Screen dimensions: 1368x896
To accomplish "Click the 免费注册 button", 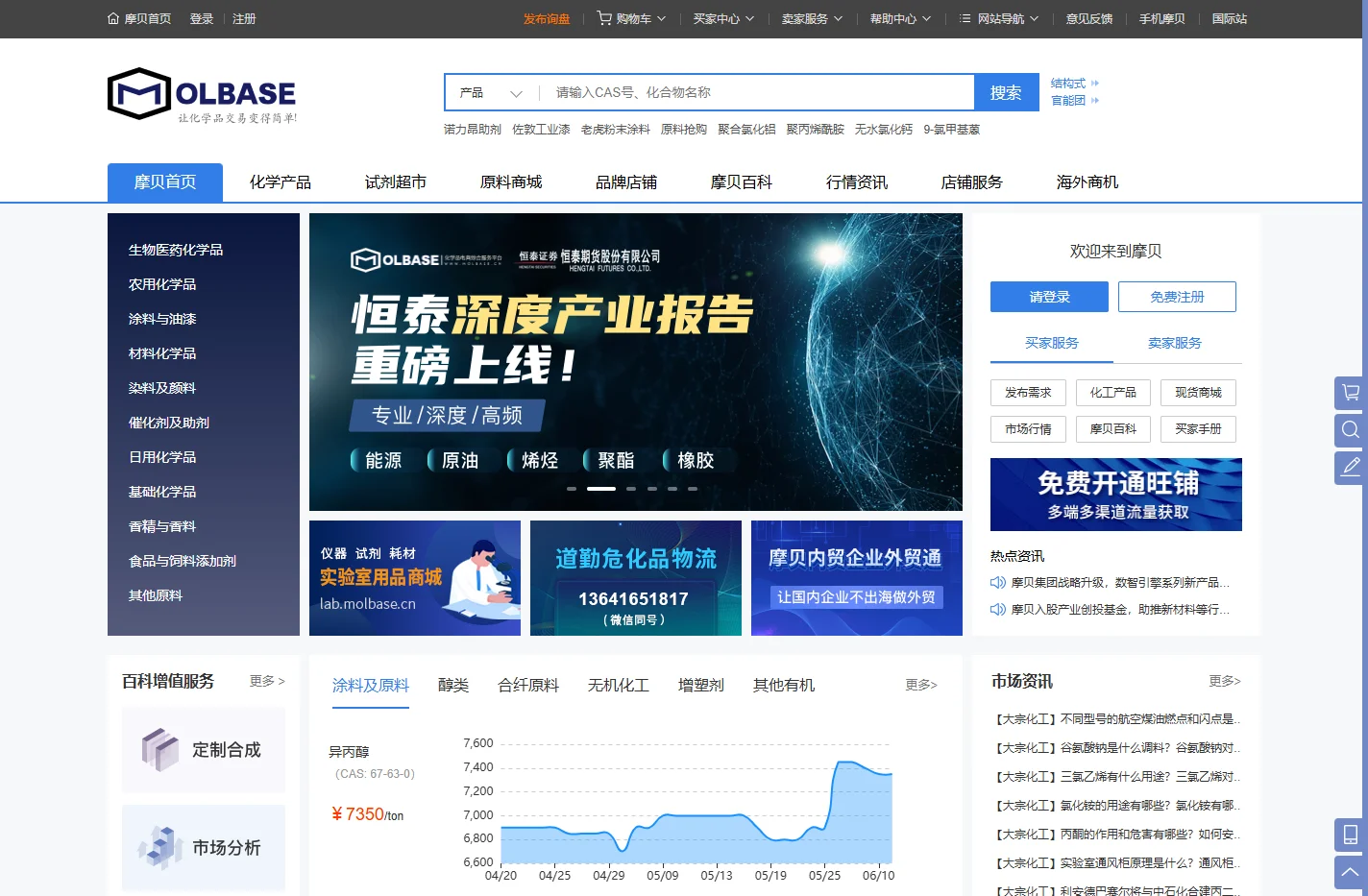I will point(1177,297).
